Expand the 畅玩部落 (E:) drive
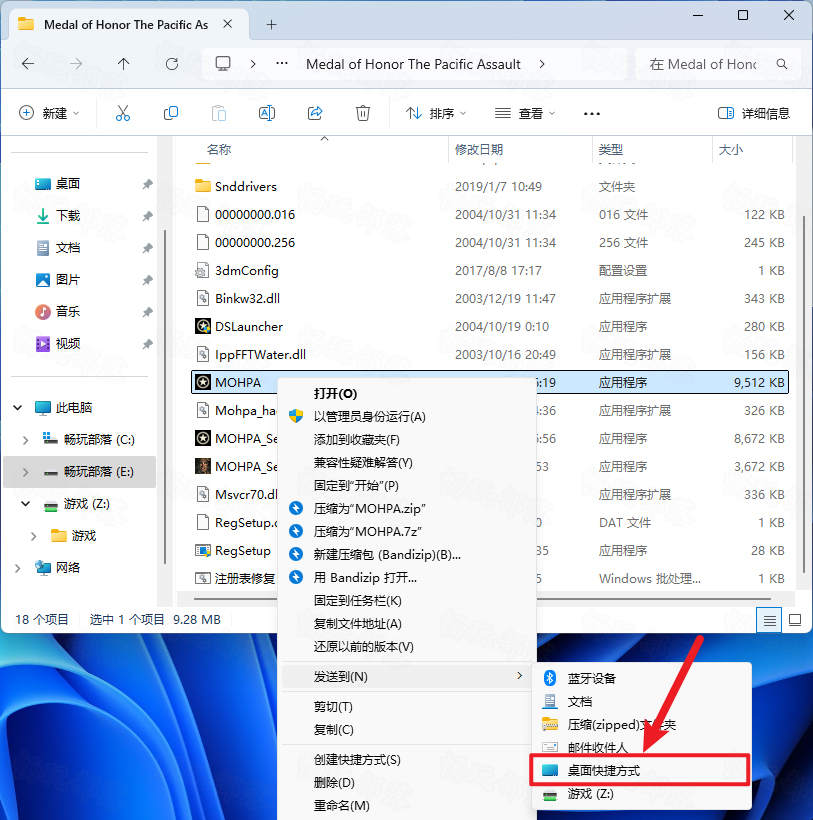Screen dimensions: 813x820 pyautogui.click(x=25, y=472)
